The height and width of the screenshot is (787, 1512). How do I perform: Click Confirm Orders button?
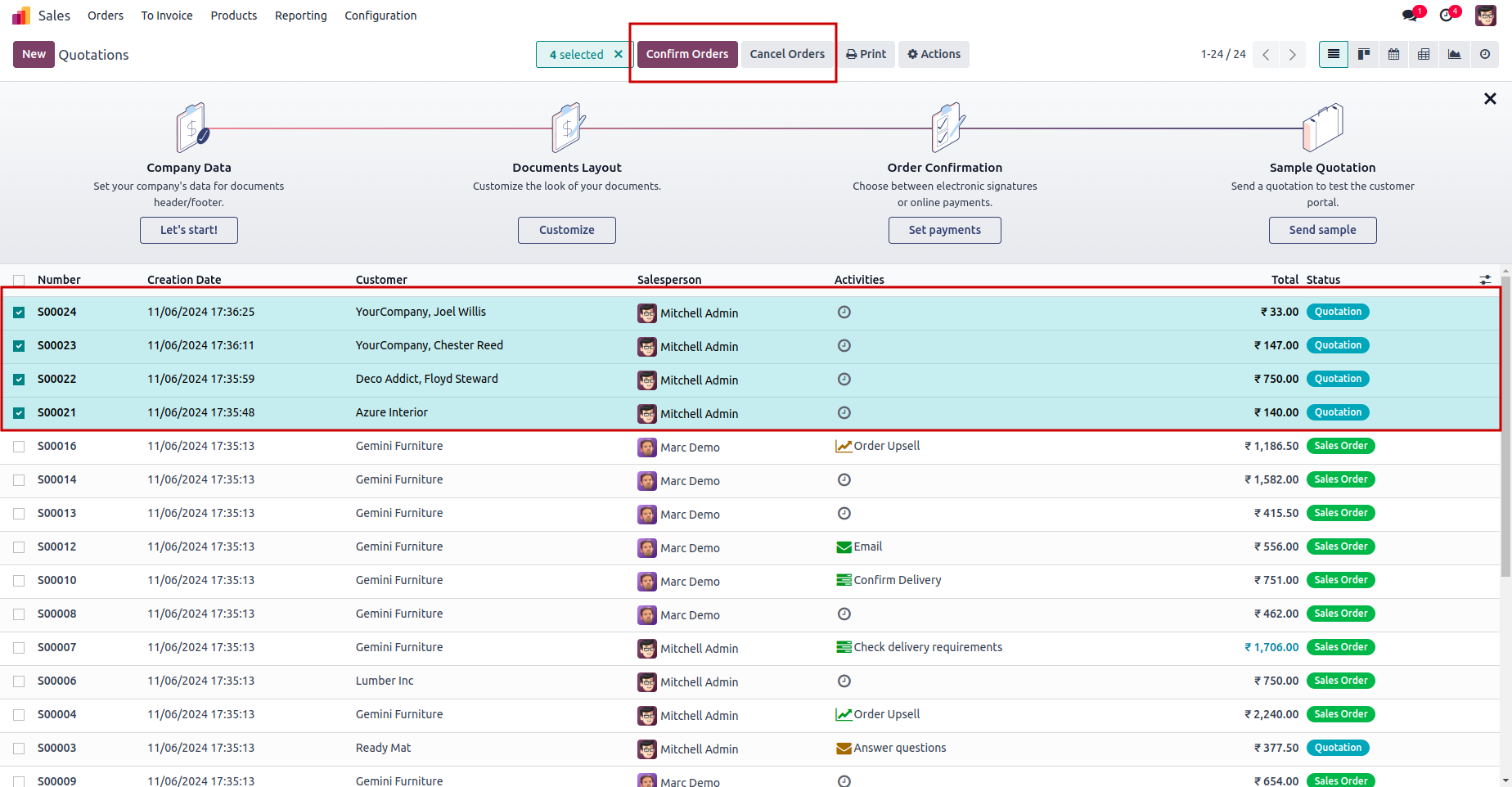687,54
